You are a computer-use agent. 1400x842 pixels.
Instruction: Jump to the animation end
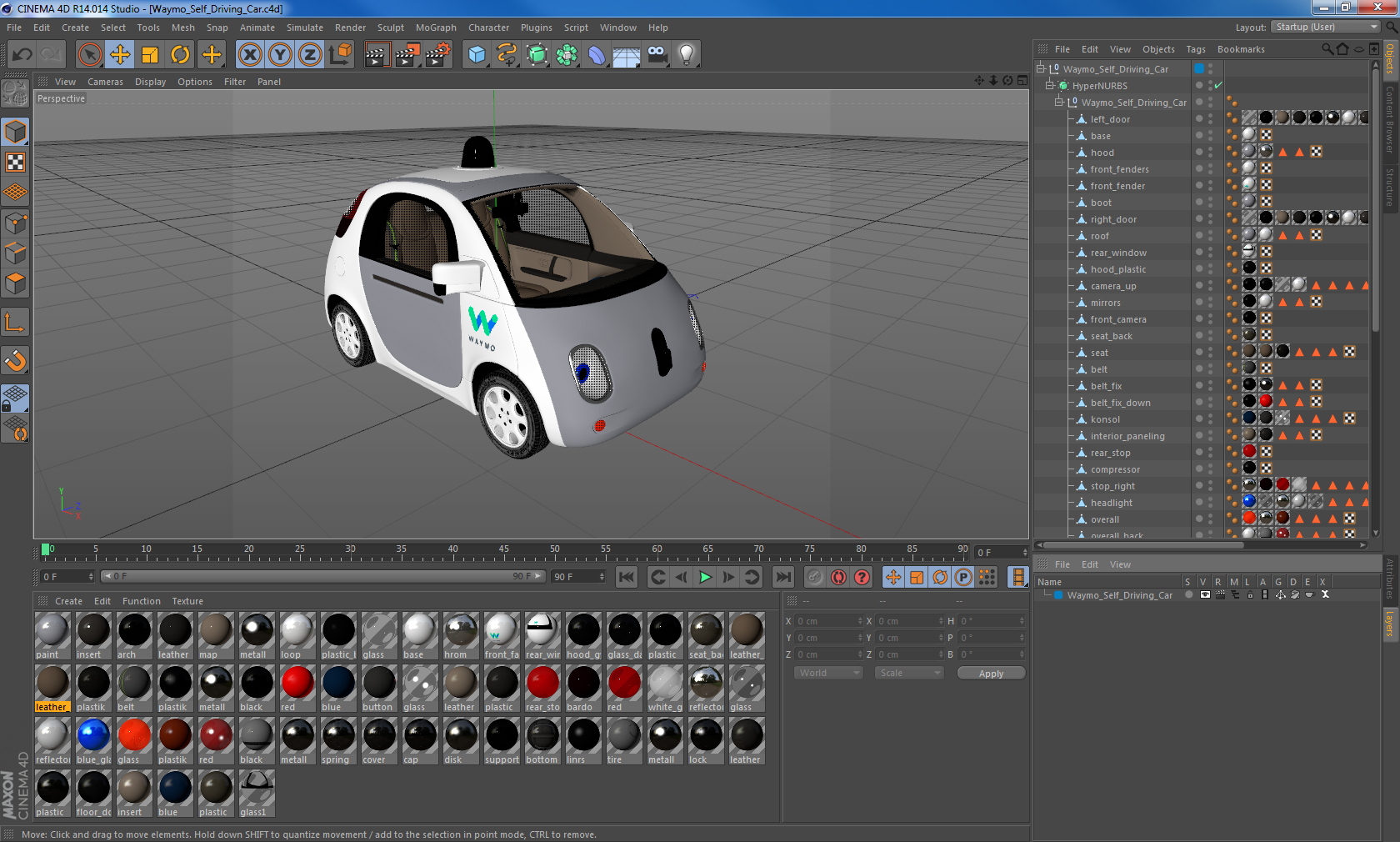(x=783, y=577)
